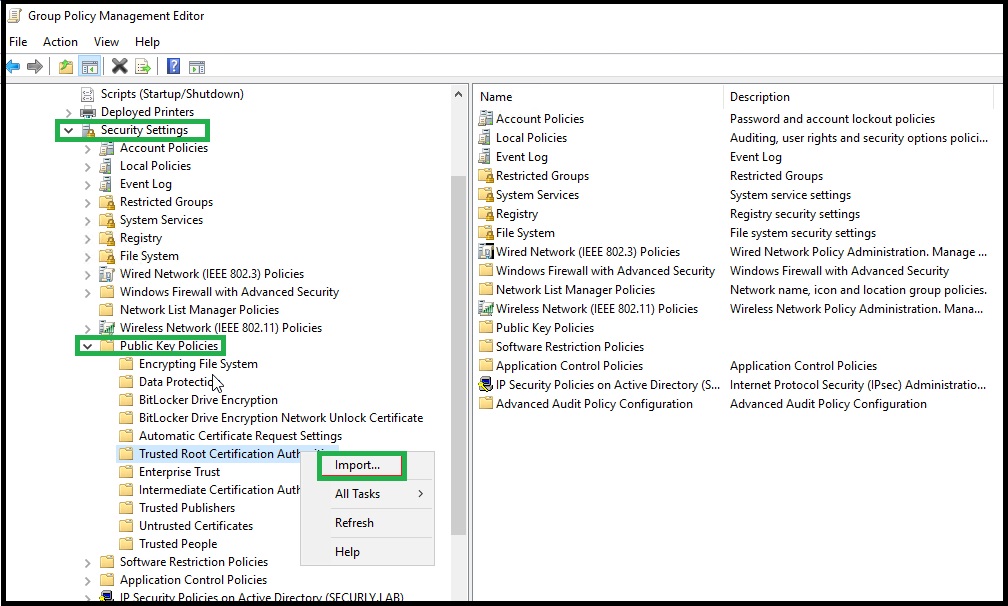The height and width of the screenshot is (606, 1008).
Task: Click the Up One Level folder icon
Action: (x=65, y=67)
